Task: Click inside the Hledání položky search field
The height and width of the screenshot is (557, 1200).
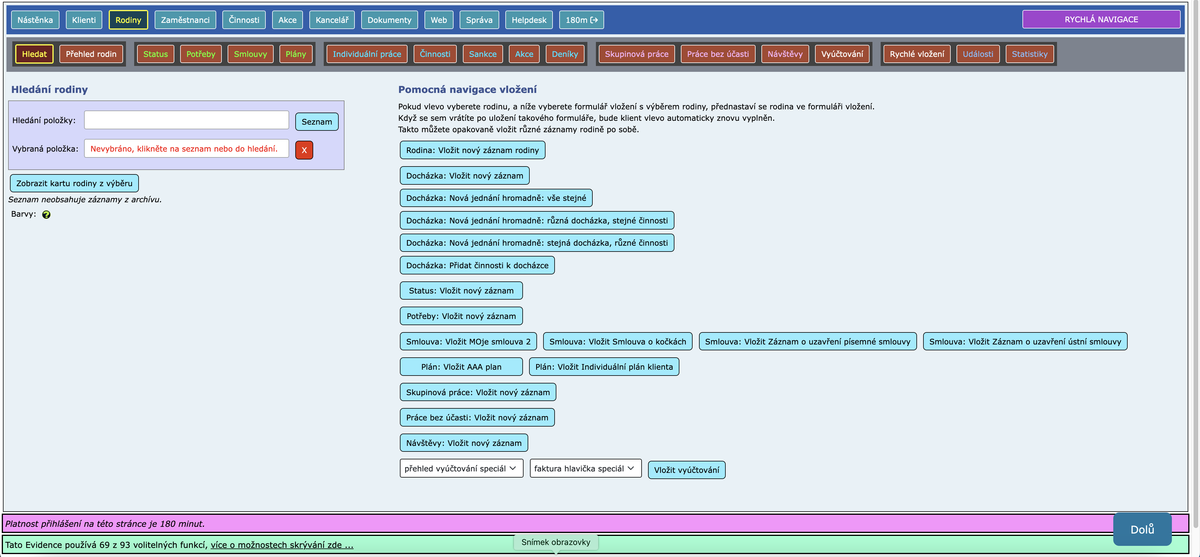Action: pyautogui.click(x=186, y=120)
